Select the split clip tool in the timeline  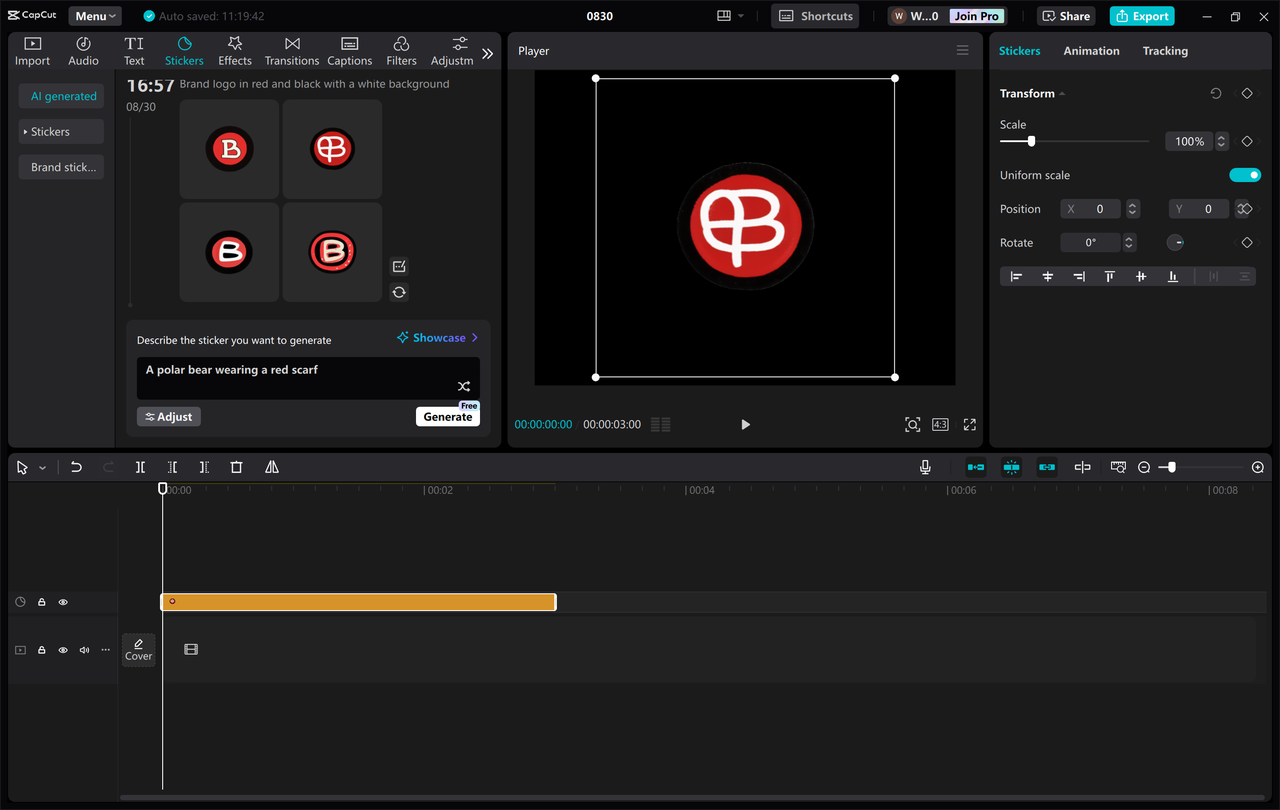140,466
